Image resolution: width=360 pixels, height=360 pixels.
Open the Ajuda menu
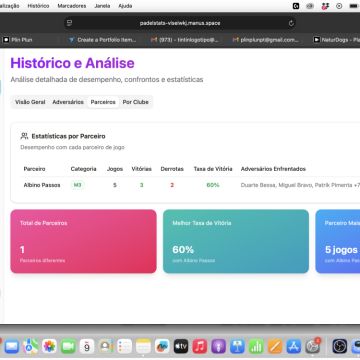pos(125,6)
